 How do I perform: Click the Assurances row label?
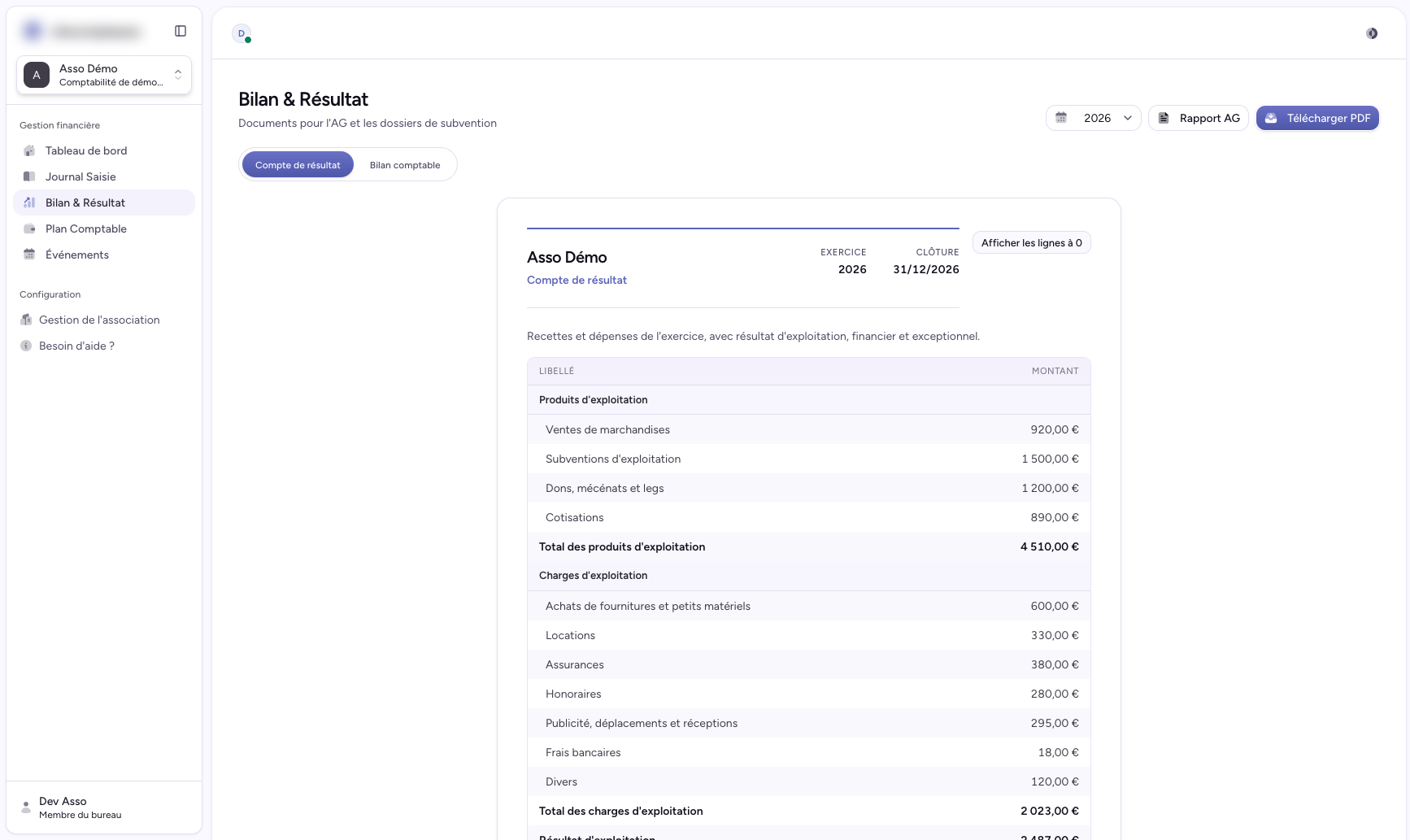574,664
